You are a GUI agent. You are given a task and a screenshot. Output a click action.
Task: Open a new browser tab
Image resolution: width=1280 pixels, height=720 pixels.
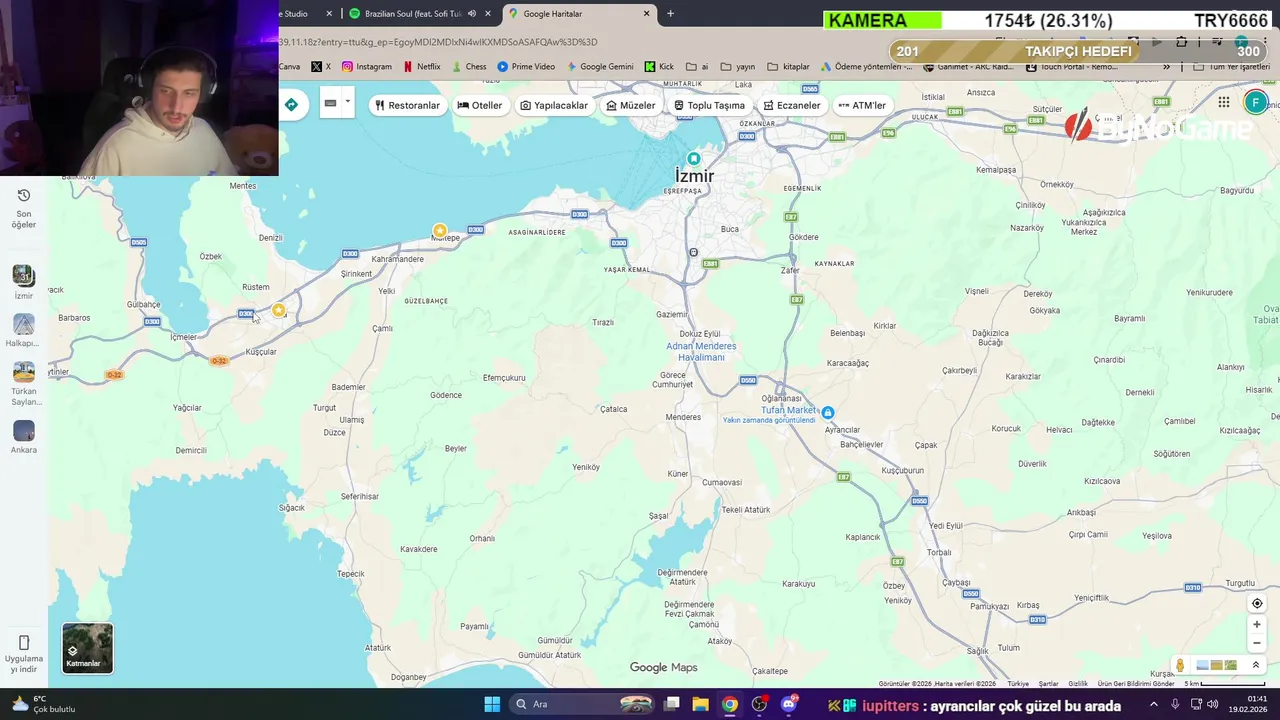tap(670, 14)
